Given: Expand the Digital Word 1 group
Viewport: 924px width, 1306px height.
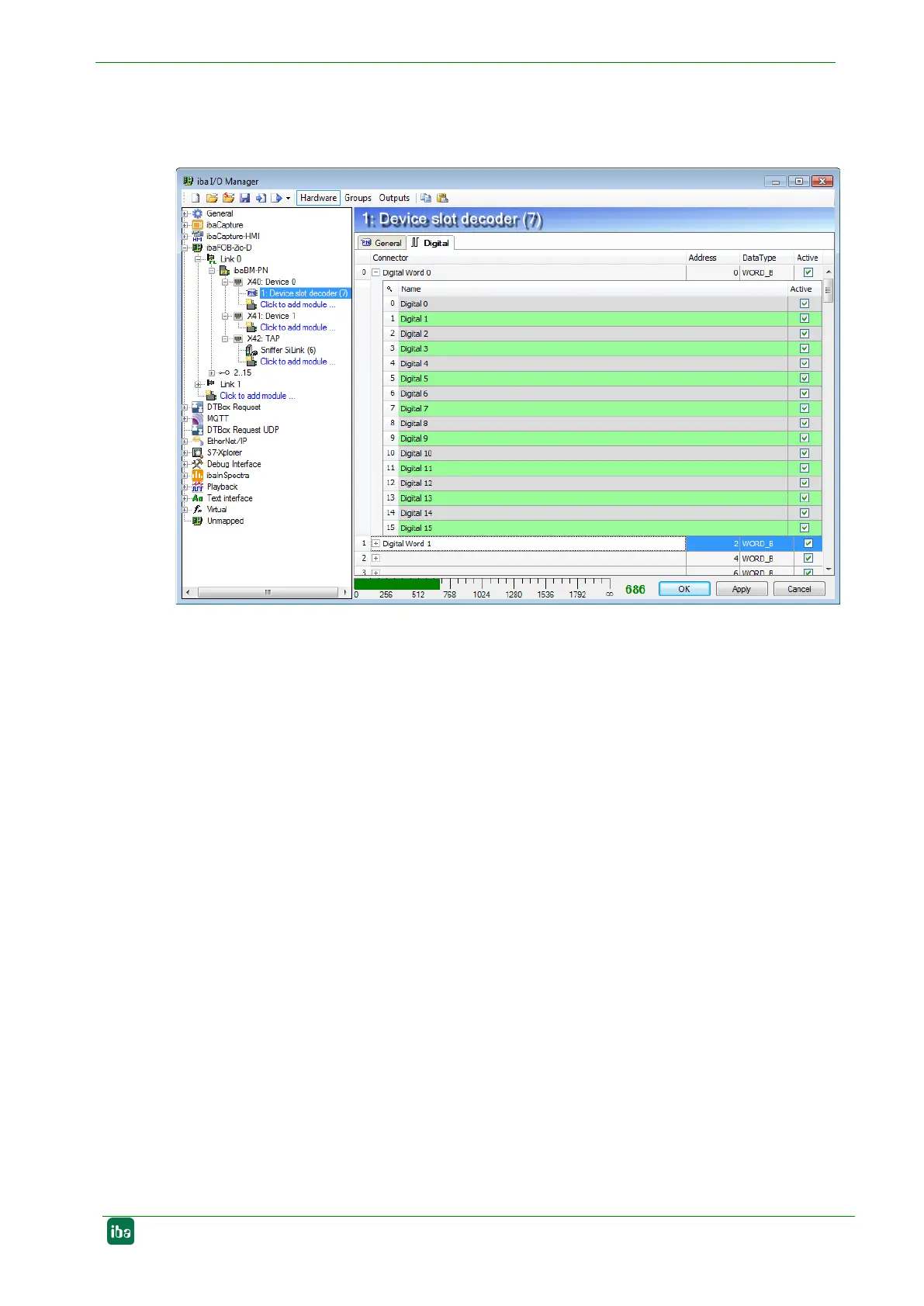Looking at the screenshot, I should click(x=375, y=543).
